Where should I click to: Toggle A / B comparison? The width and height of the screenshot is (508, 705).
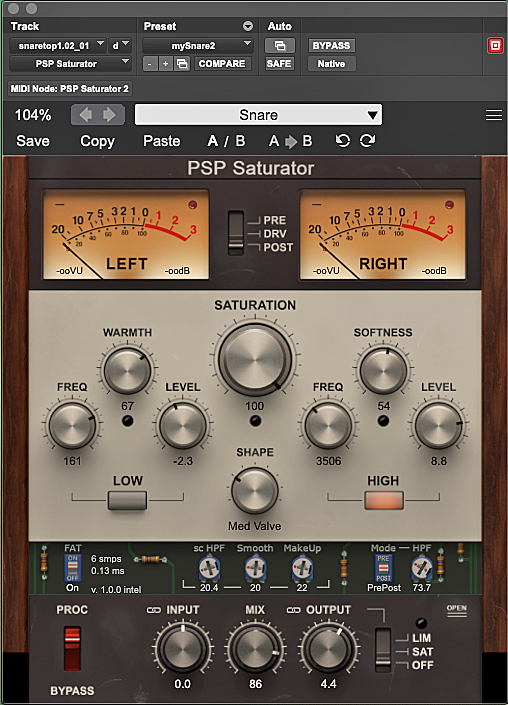pos(226,141)
